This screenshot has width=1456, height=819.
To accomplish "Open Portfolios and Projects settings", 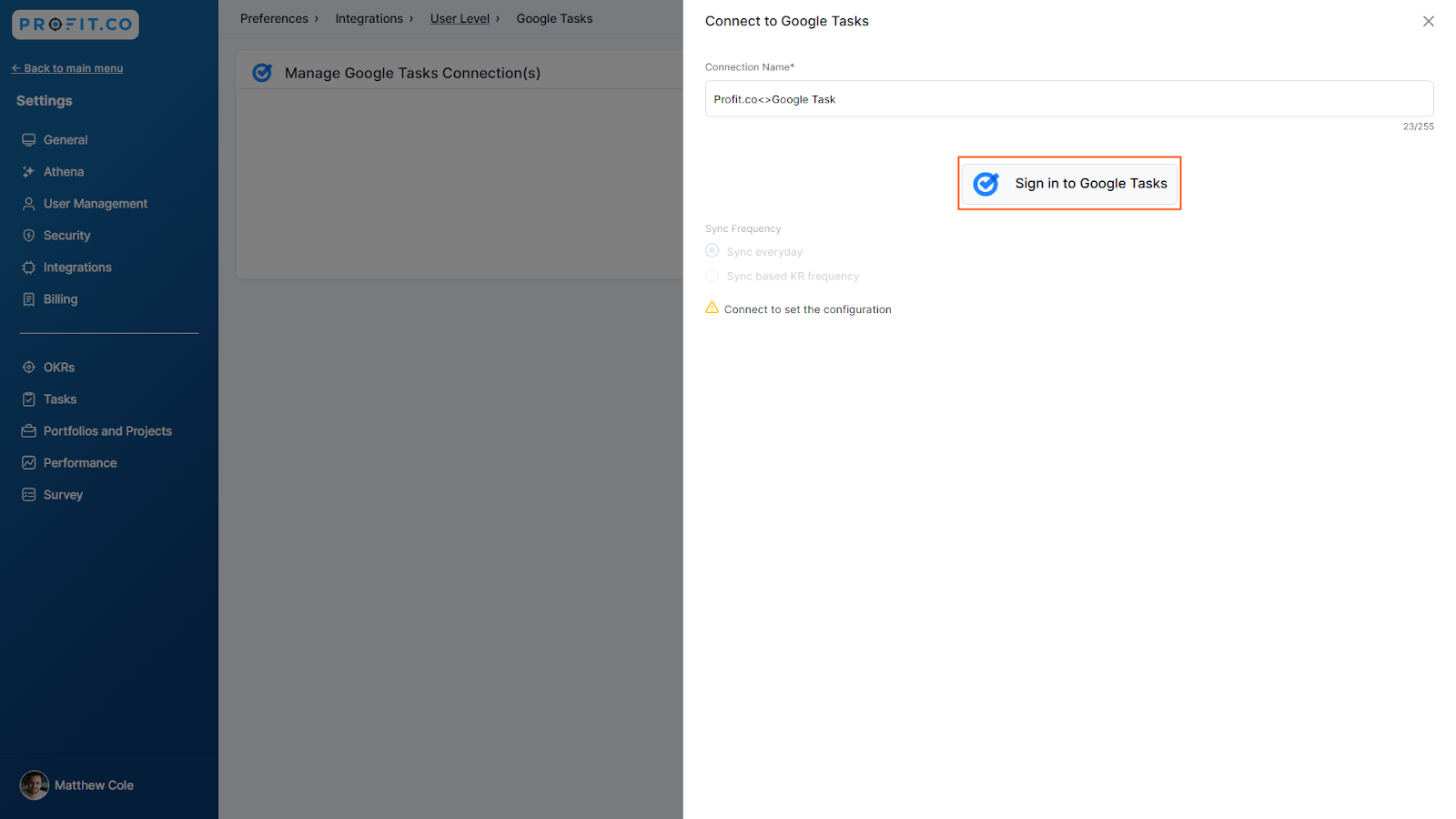I will [107, 431].
